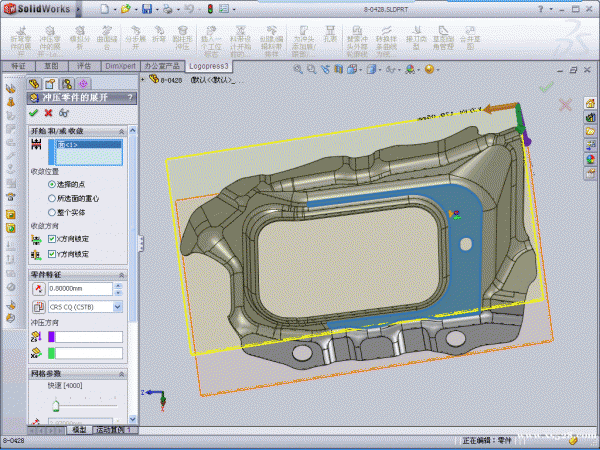Collapse the 网格参数 section
This screenshot has height=450, width=600.
click(x=122, y=372)
